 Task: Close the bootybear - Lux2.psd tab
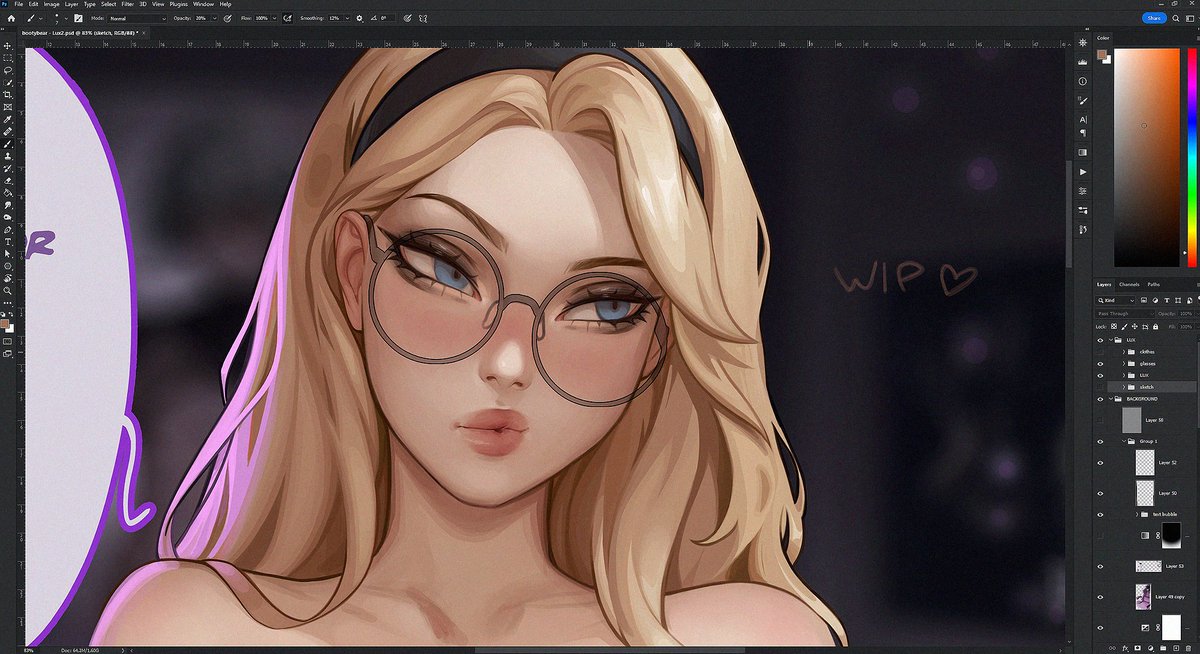pos(144,33)
